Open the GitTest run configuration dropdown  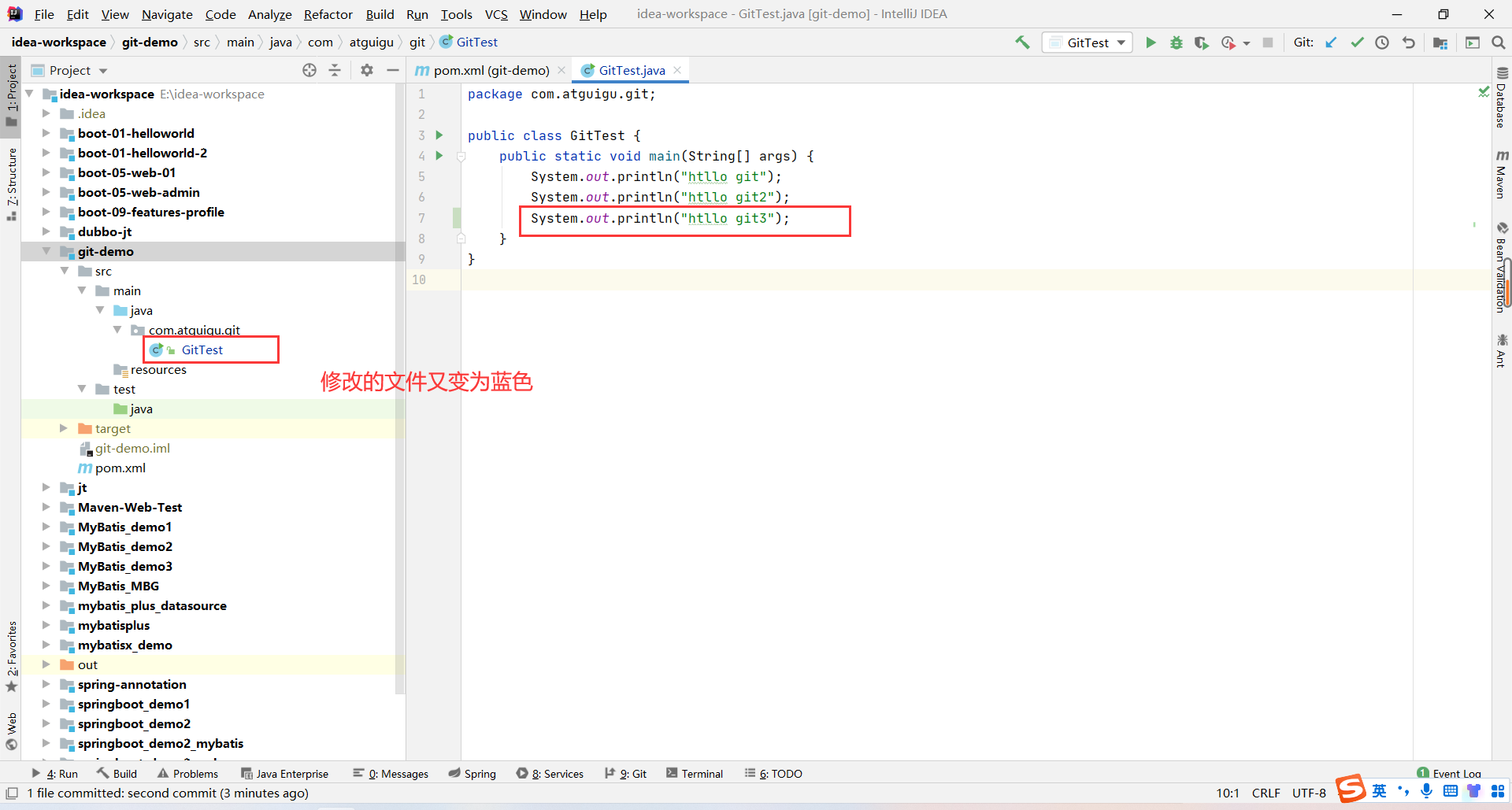point(1088,43)
